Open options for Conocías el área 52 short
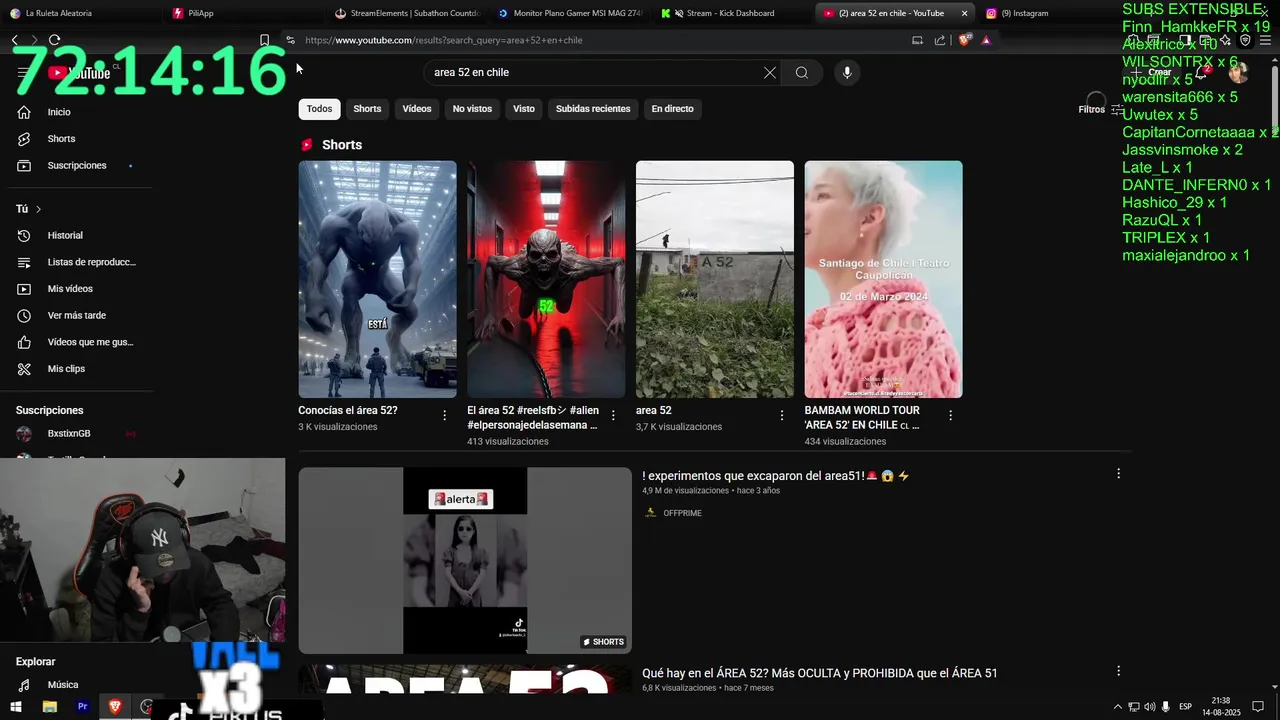 click(x=445, y=415)
